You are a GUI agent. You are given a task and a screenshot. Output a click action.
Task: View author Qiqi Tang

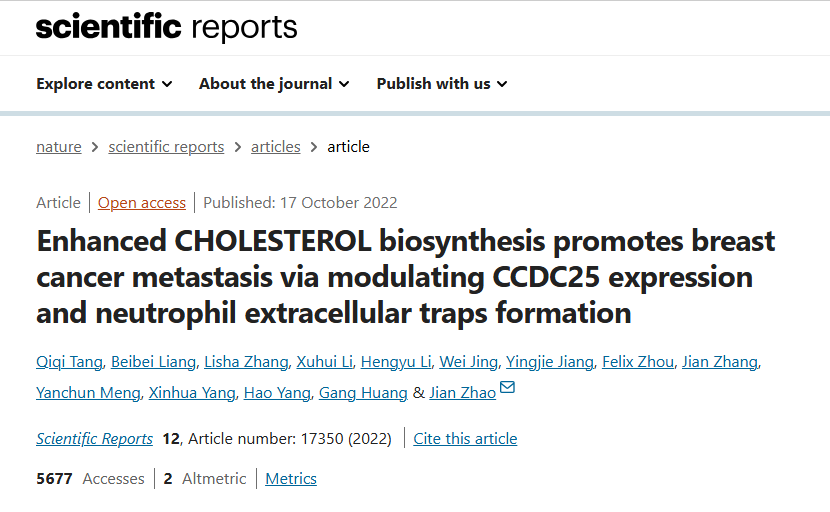pos(69,362)
